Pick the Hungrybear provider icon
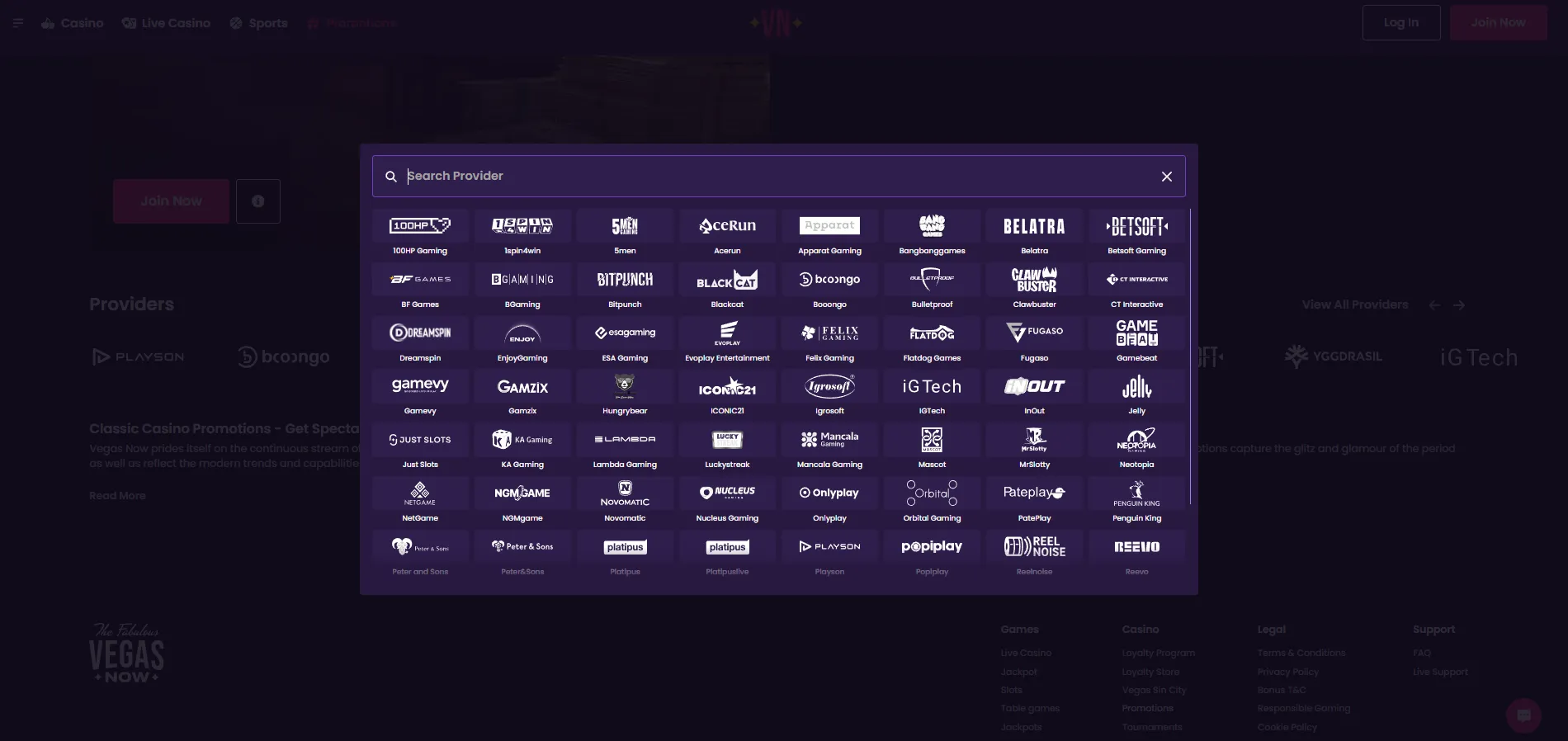Image resolution: width=1568 pixels, height=741 pixels. (x=625, y=386)
